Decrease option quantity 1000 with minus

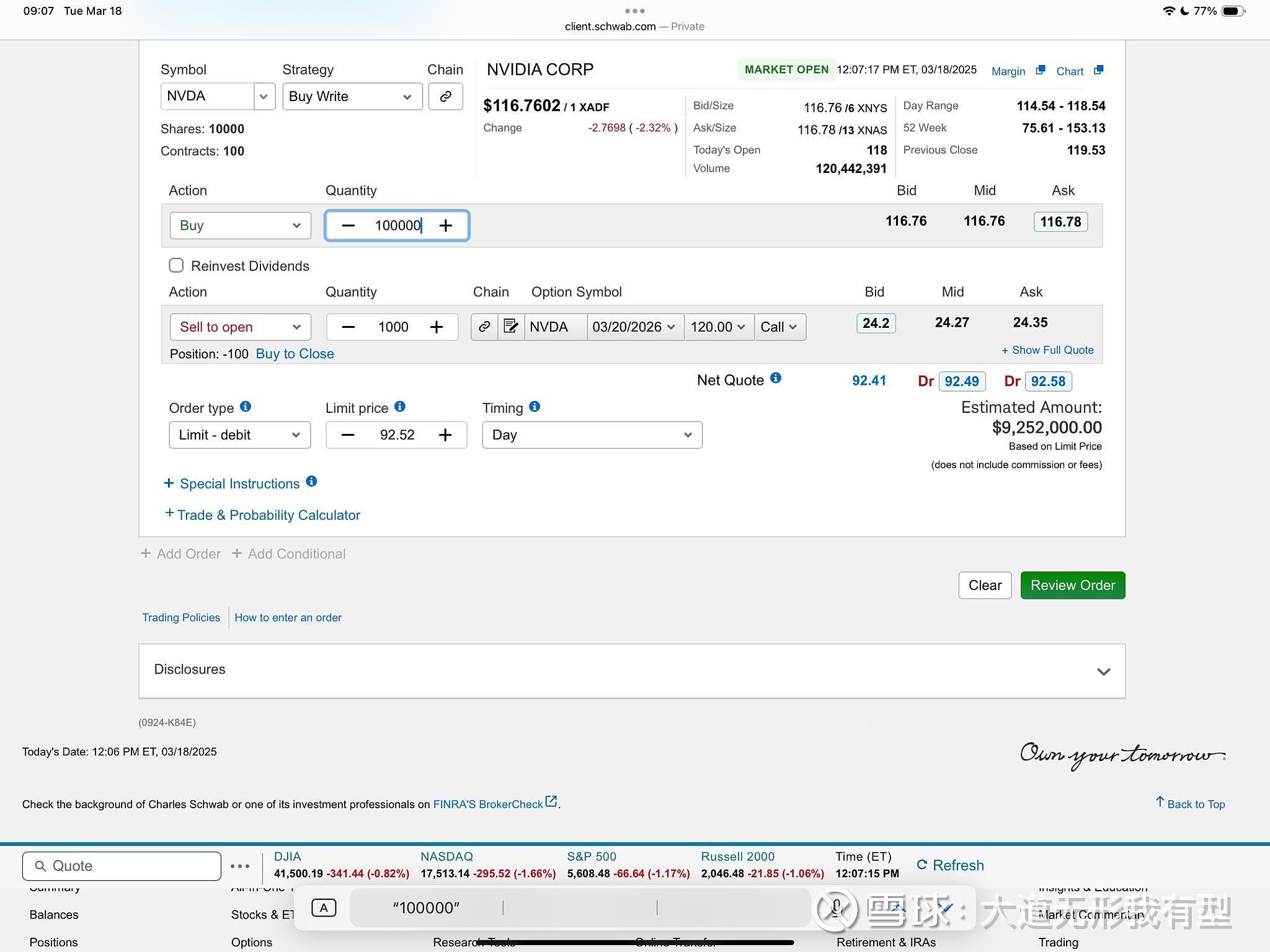coord(349,327)
